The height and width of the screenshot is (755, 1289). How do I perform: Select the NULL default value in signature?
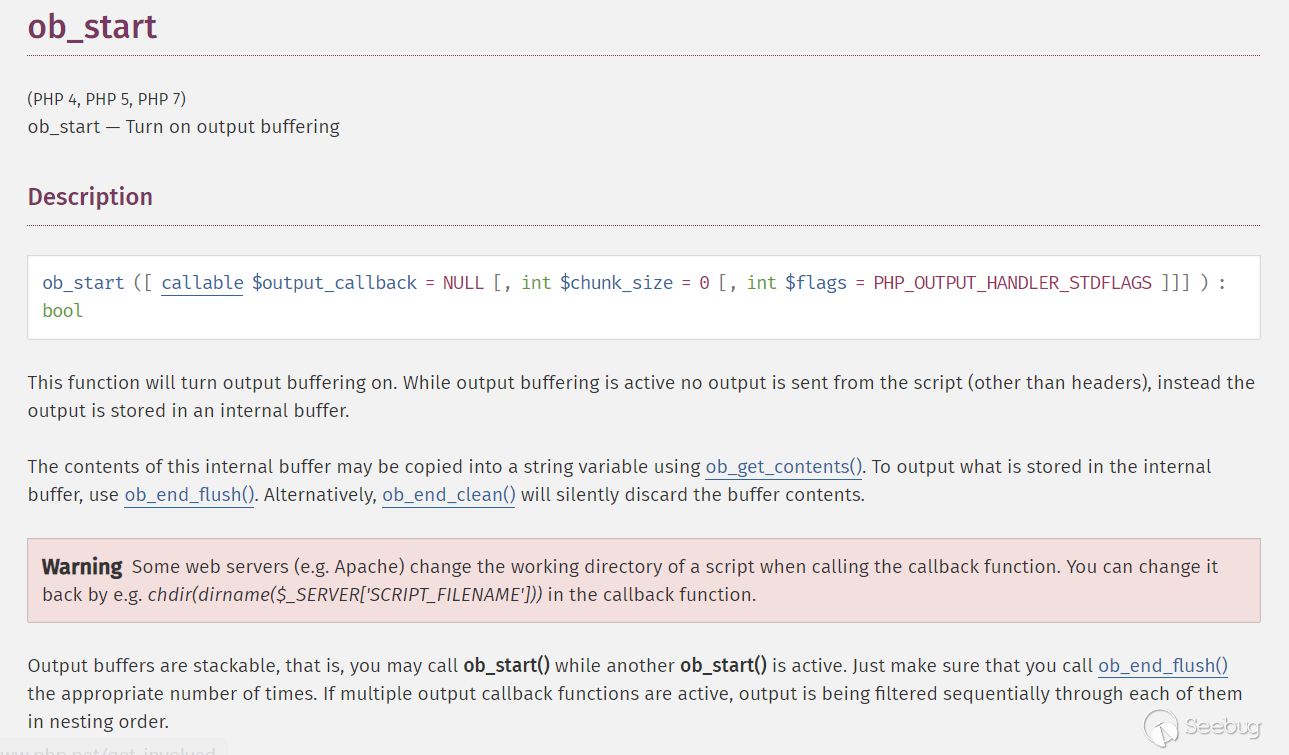click(x=463, y=283)
